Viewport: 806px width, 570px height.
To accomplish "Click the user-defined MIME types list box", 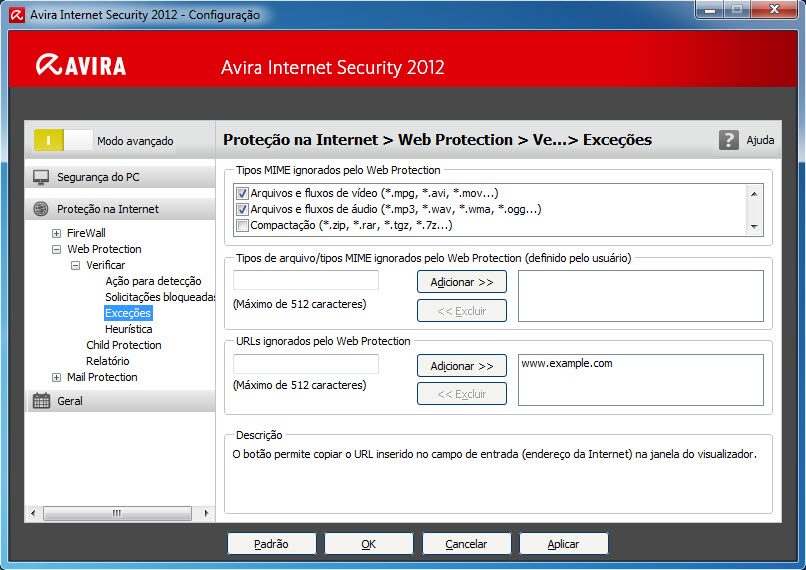I will coord(640,296).
